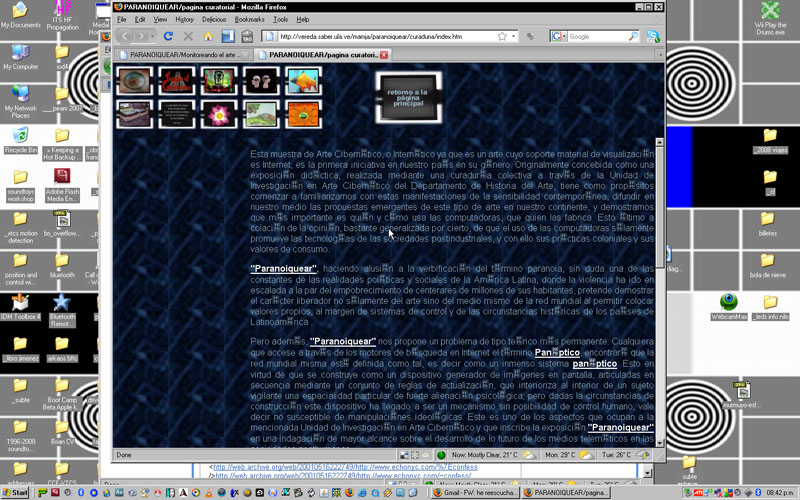Open 'Wii Play the Drums.exe' desktop icon
The height and width of the screenshot is (500, 800).
[x=770, y=18]
